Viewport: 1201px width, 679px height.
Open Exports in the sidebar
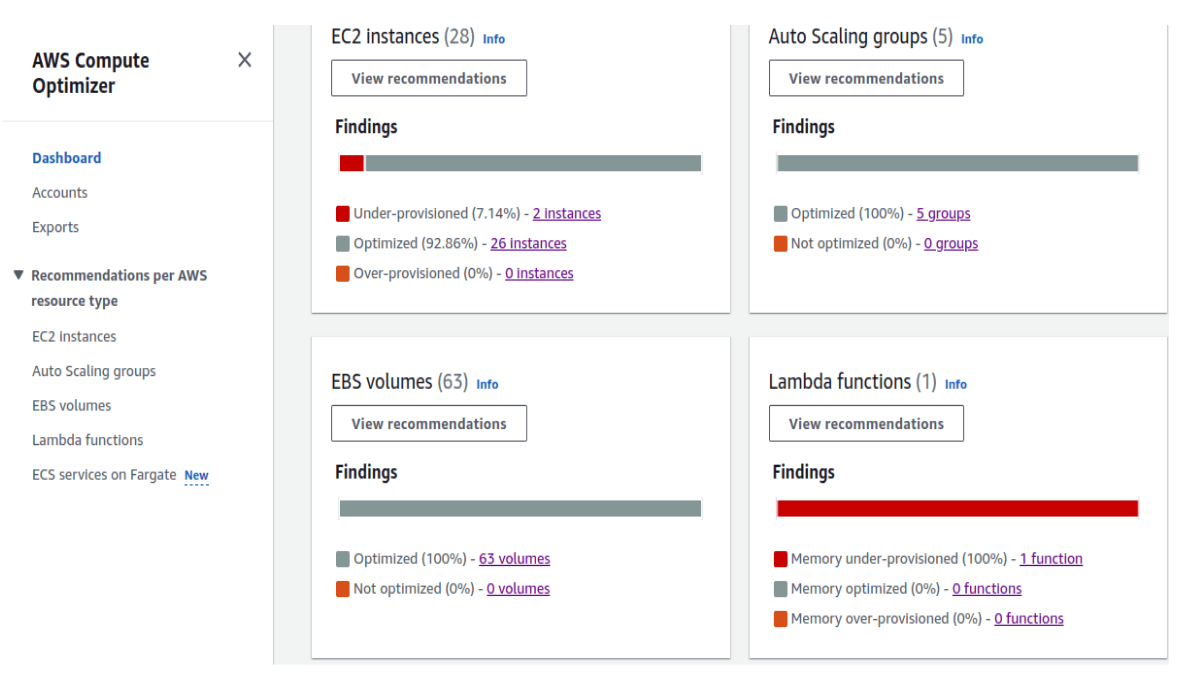point(55,227)
